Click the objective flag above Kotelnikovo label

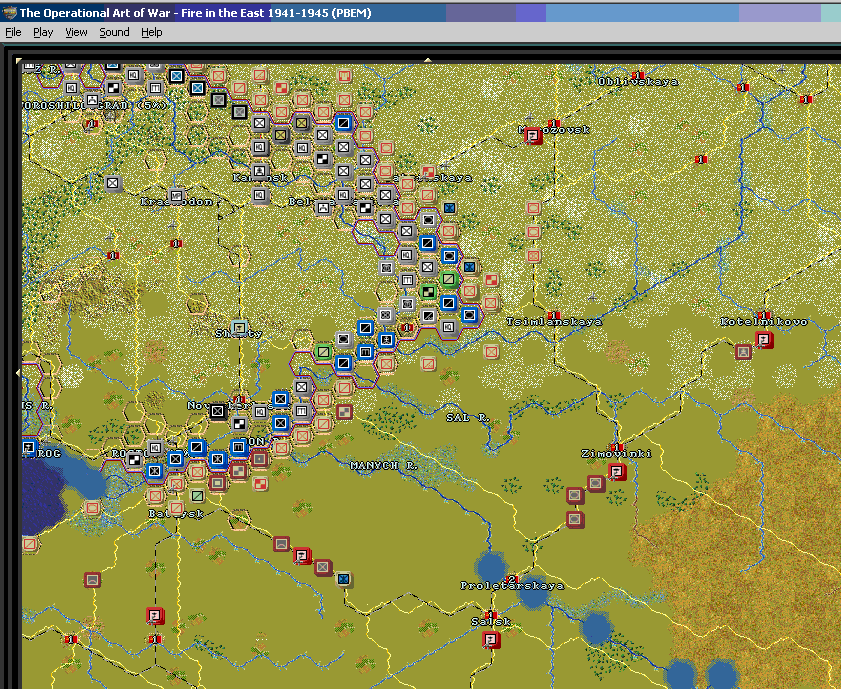[x=764, y=315]
